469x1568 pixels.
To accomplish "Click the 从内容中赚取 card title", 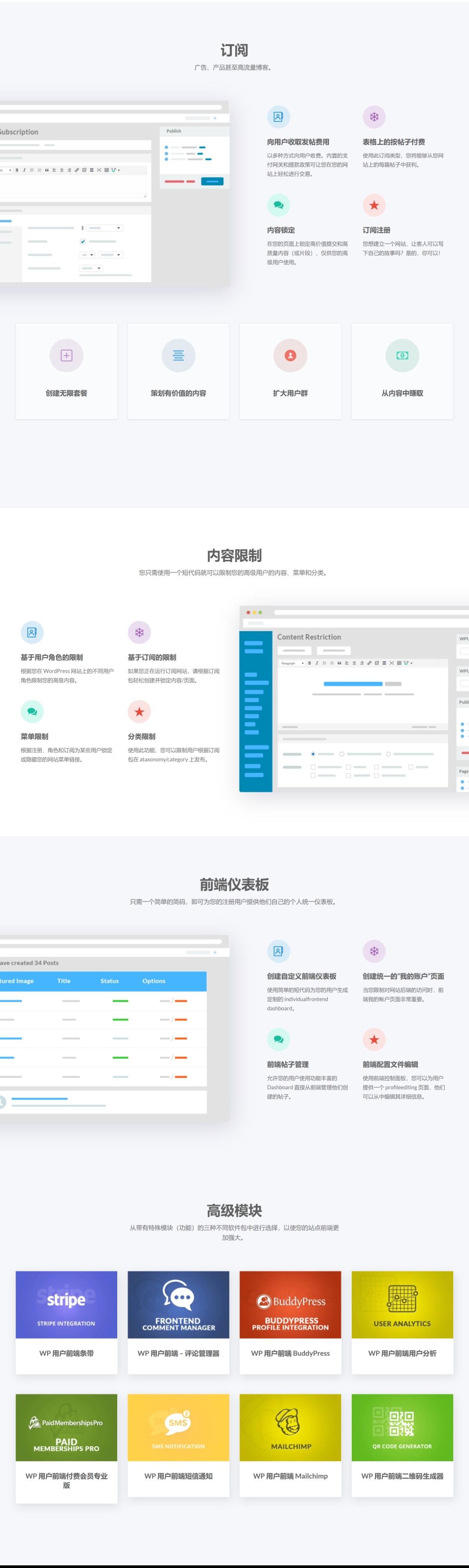I will [403, 393].
